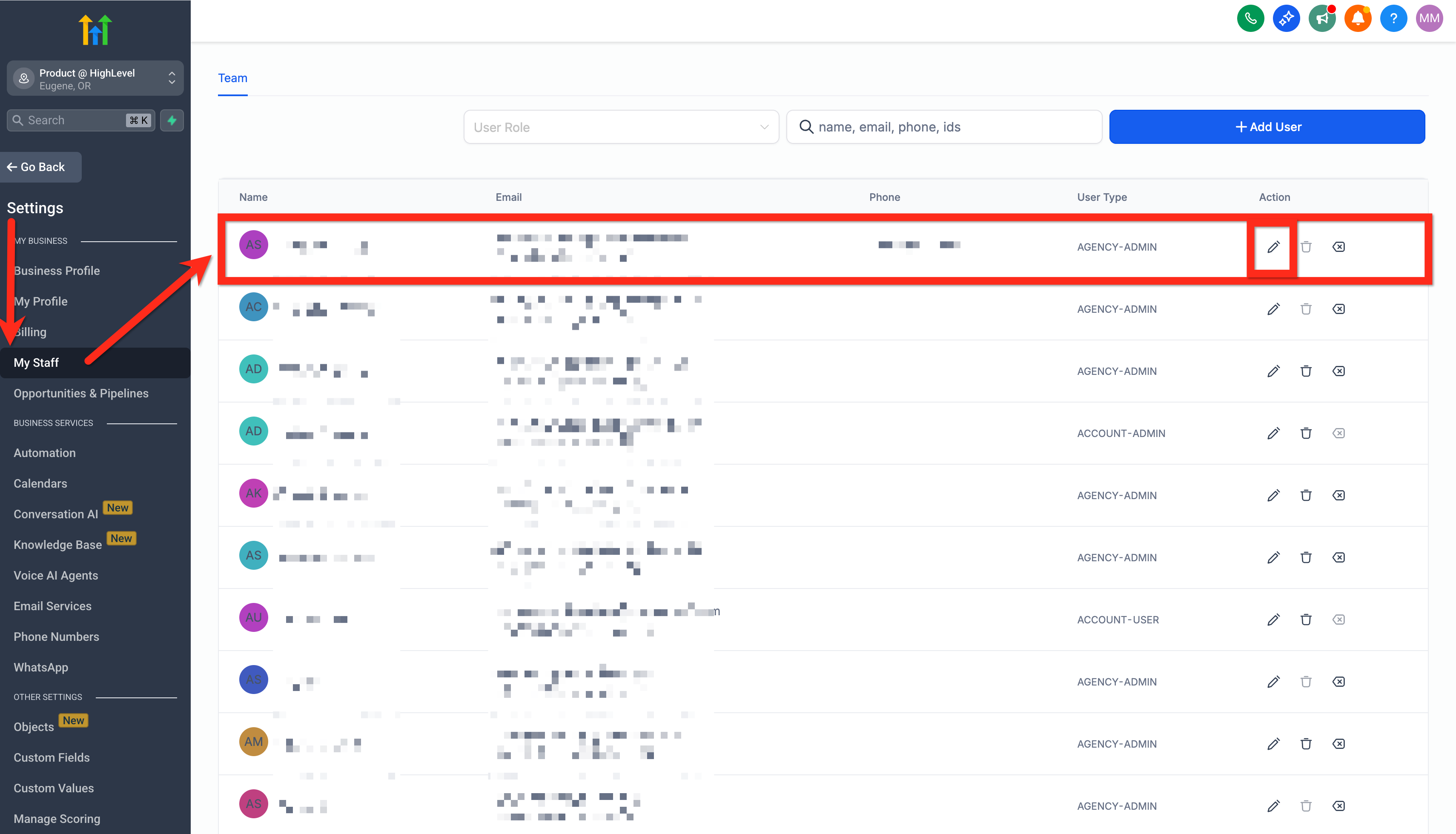Expand the User Role dropdown
1456x834 pixels.
[x=621, y=127]
